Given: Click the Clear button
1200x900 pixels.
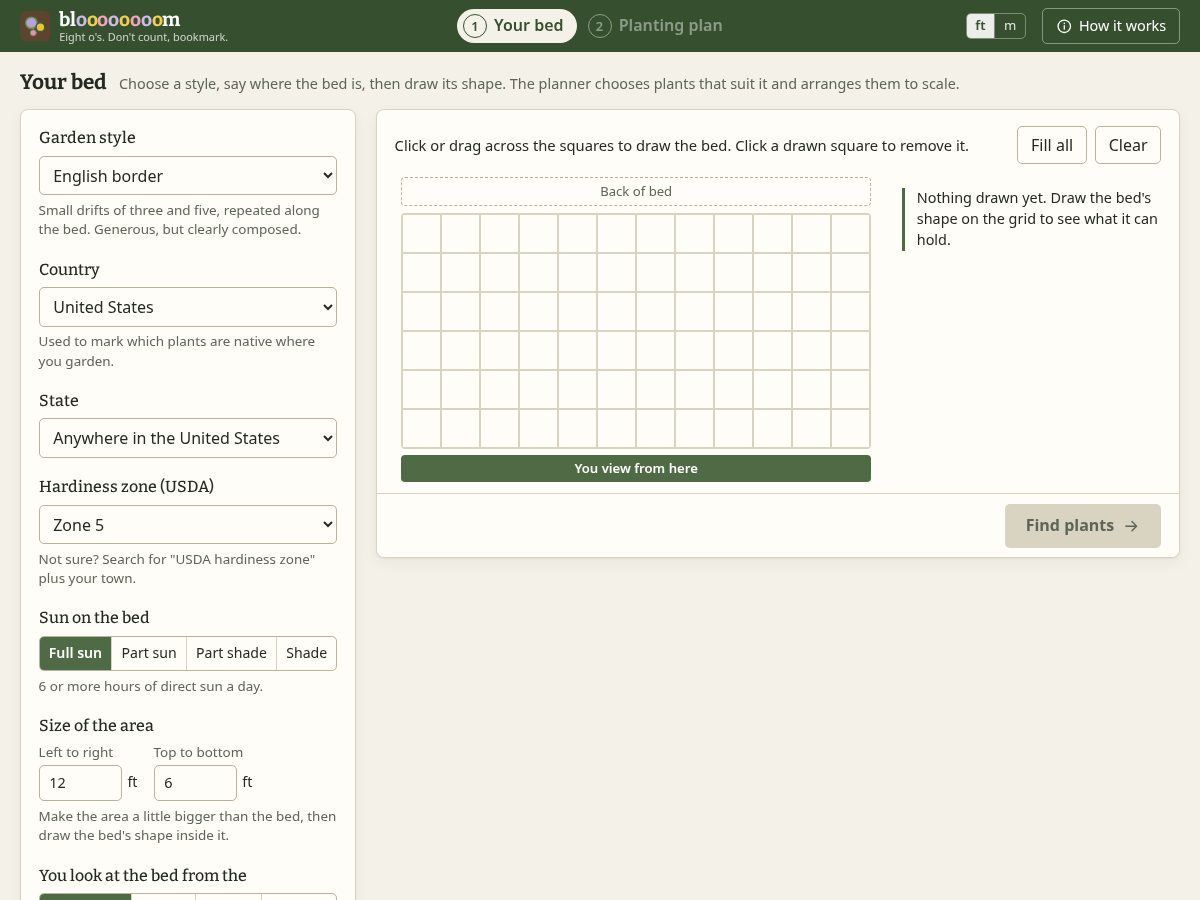Looking at the screenshot, I should (1128, 145).
